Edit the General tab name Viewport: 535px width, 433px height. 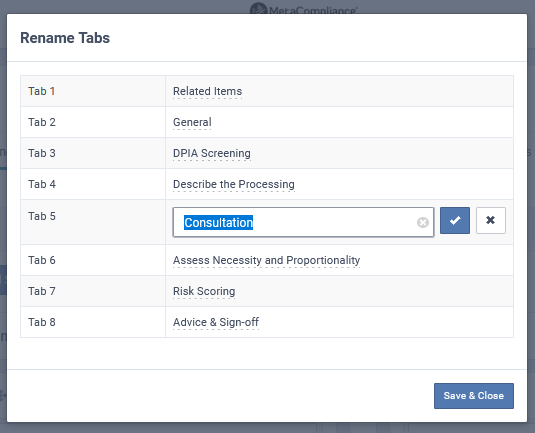(x=192, y=122)
